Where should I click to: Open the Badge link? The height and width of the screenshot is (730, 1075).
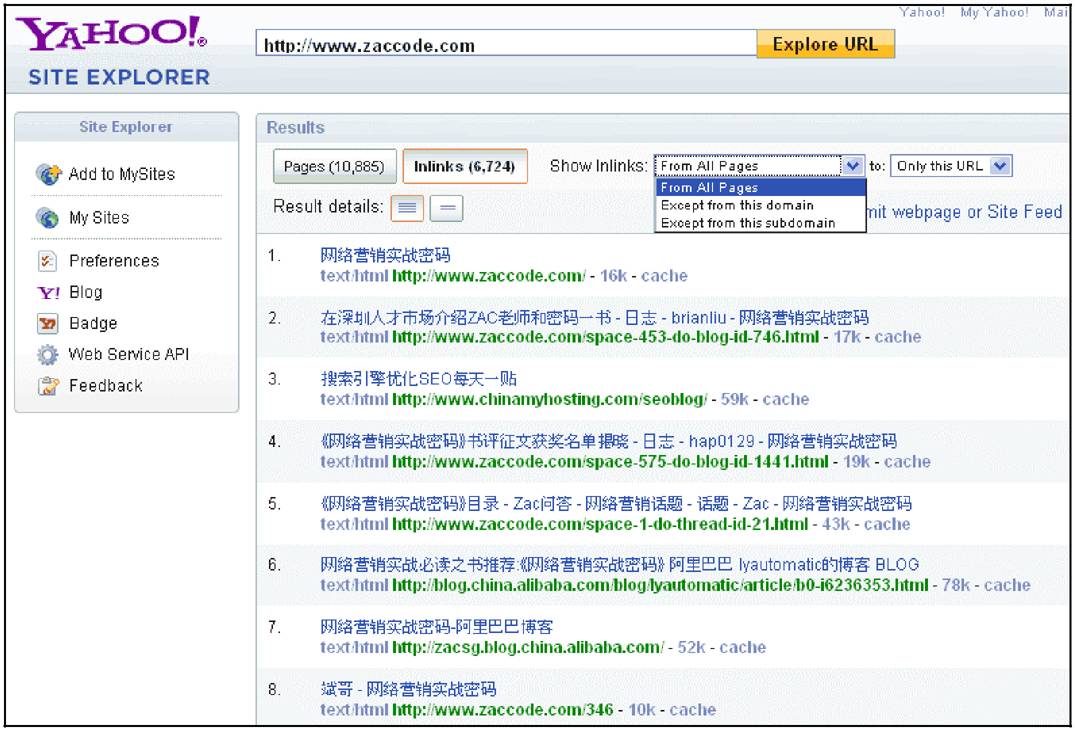tap(93, 324)
